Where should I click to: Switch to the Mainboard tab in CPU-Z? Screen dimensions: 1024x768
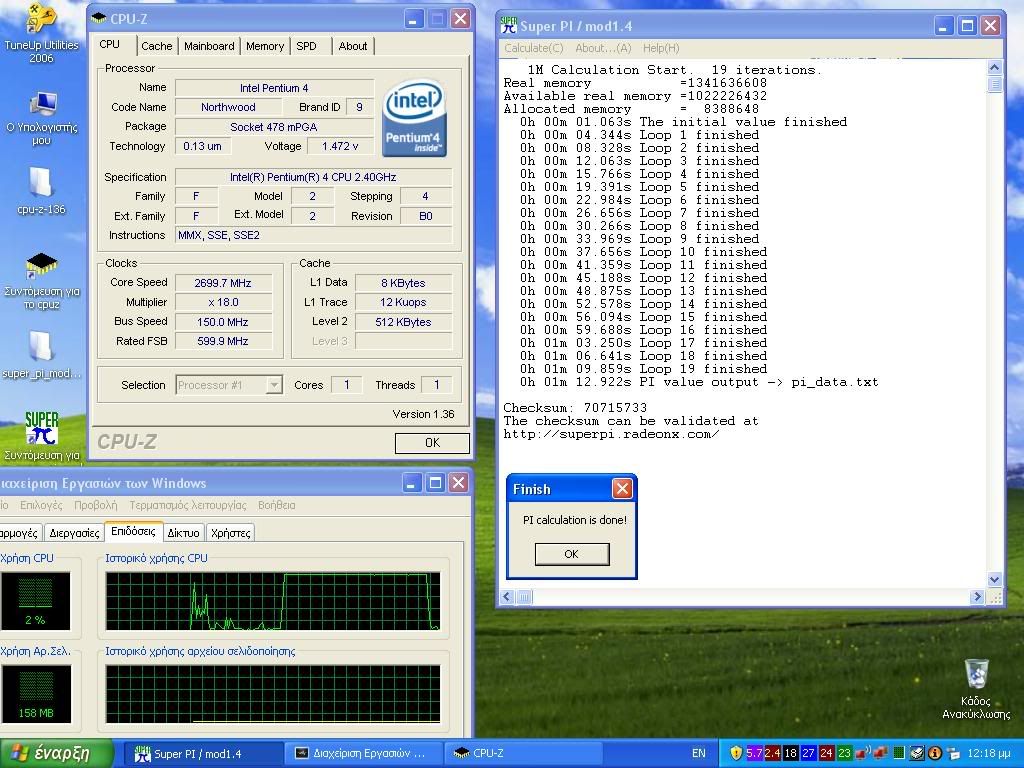tap(209, 46)
